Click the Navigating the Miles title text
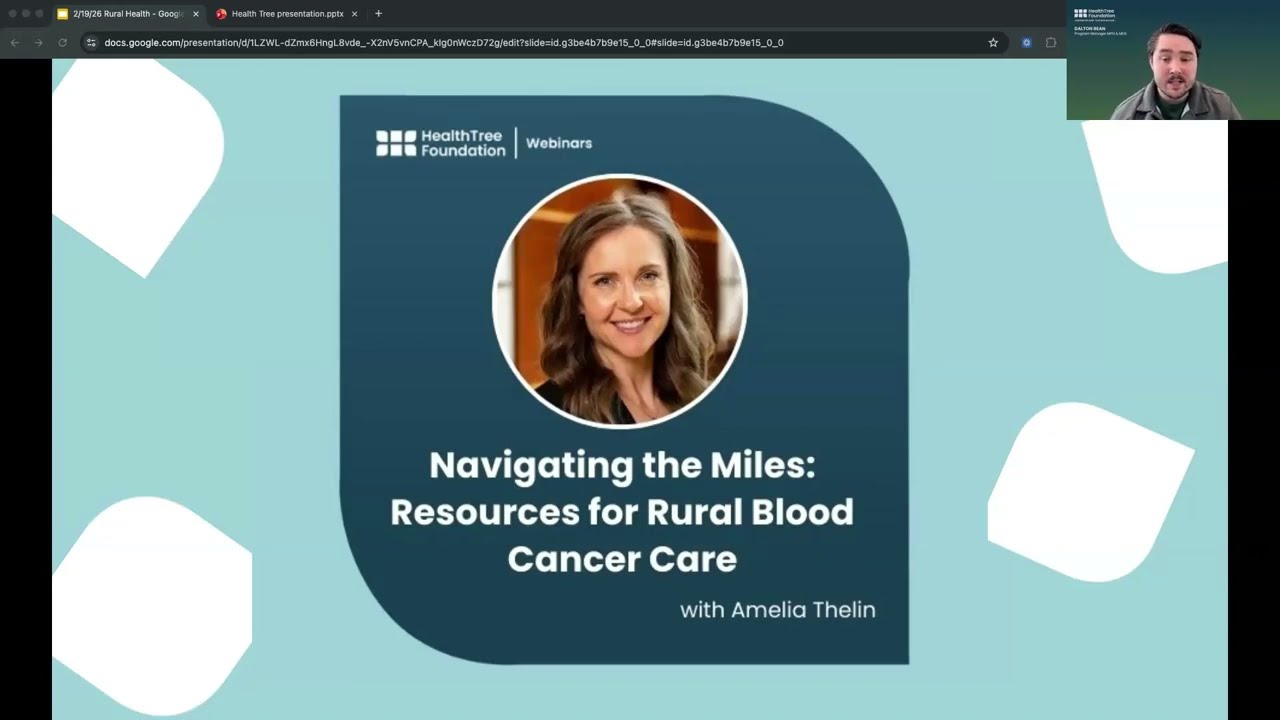Viewport: 1280px width, 720px height. 622,512
